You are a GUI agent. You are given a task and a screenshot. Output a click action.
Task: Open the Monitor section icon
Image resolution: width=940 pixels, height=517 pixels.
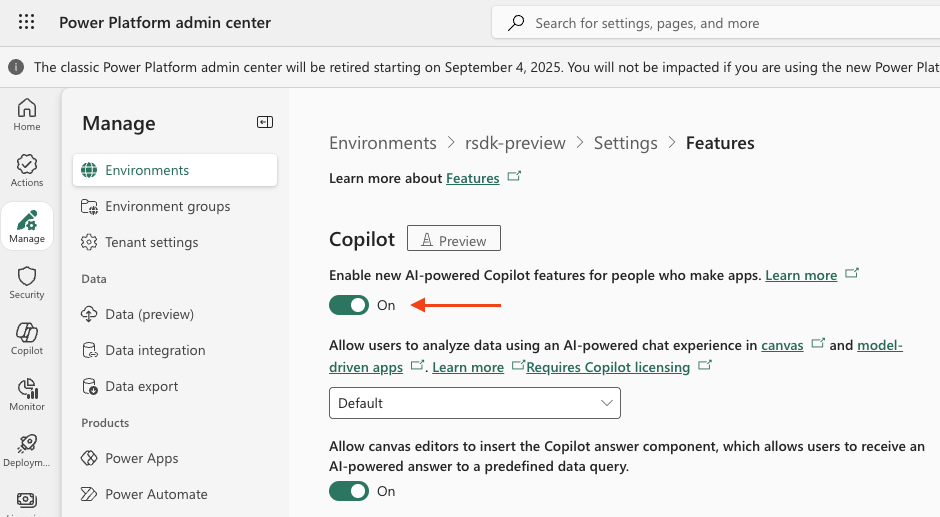tap(27, 394)
